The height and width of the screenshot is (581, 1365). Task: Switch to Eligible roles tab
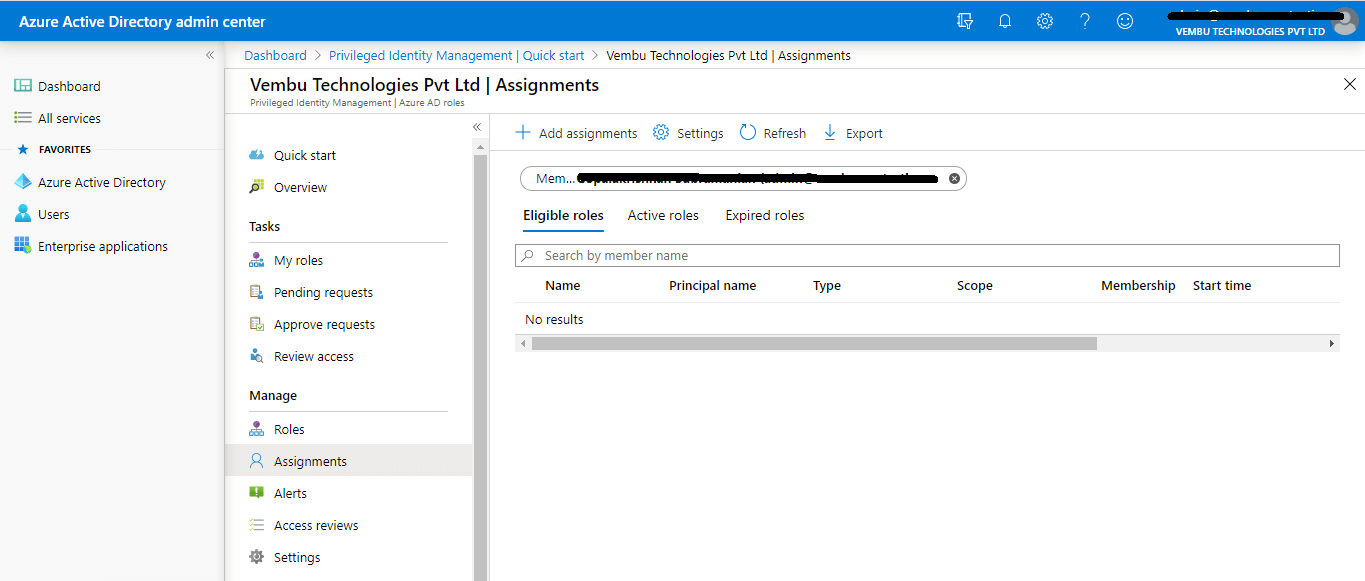(563, 215)
